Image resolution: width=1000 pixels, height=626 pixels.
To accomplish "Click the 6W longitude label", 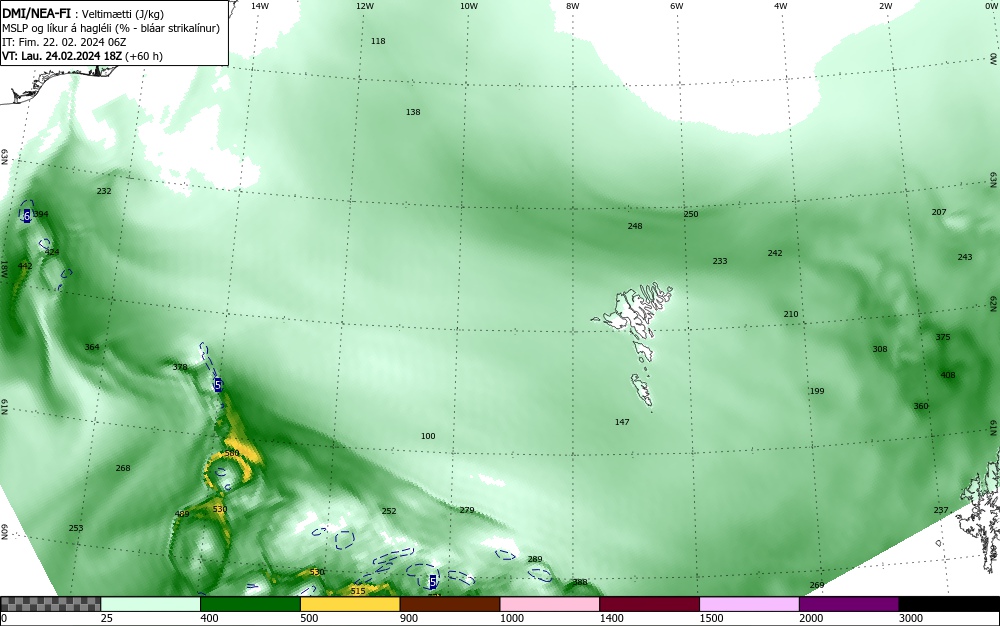I will (x=677, y=6).
